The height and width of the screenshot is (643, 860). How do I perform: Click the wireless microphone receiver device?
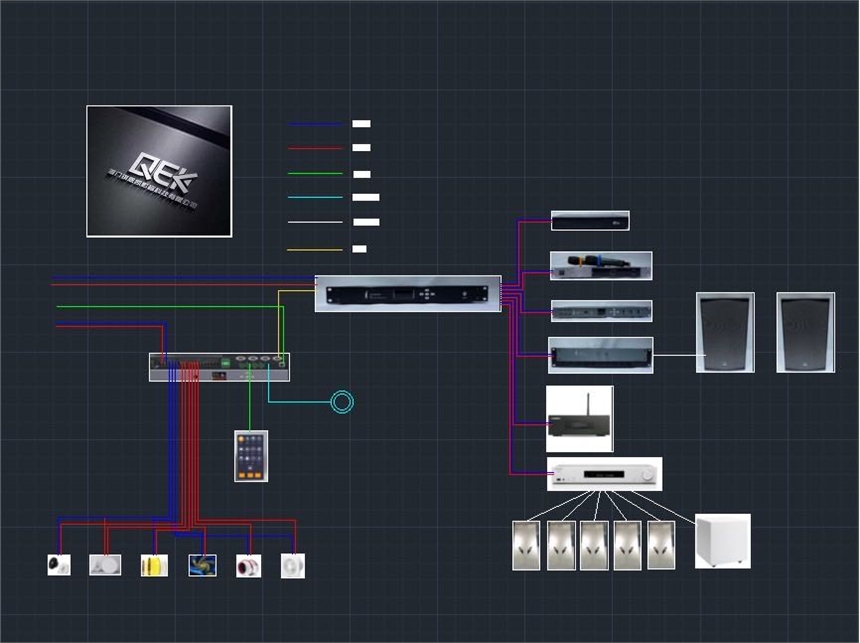coord(601,266)
